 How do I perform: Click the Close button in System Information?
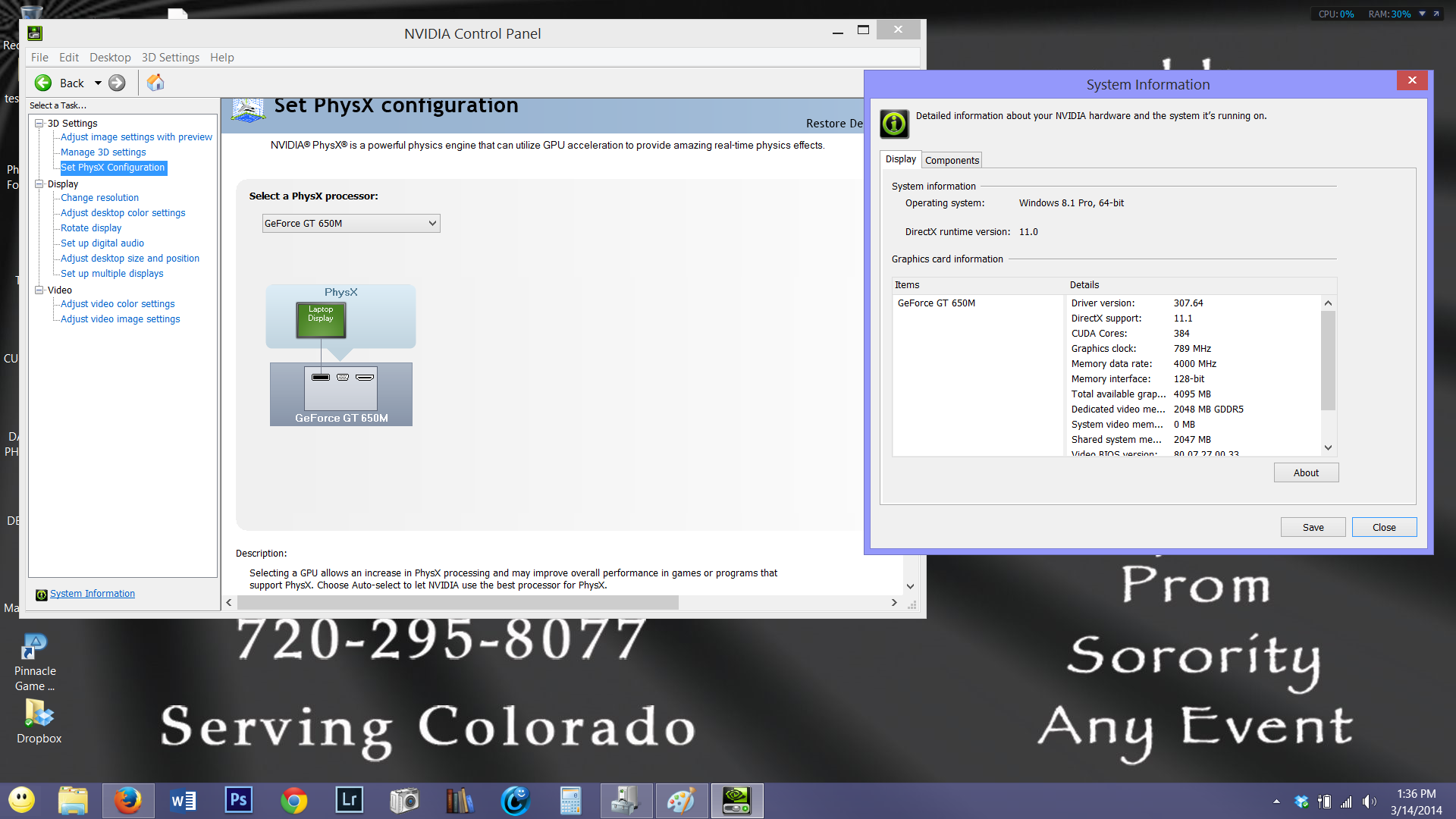(x=1384, y=527)
